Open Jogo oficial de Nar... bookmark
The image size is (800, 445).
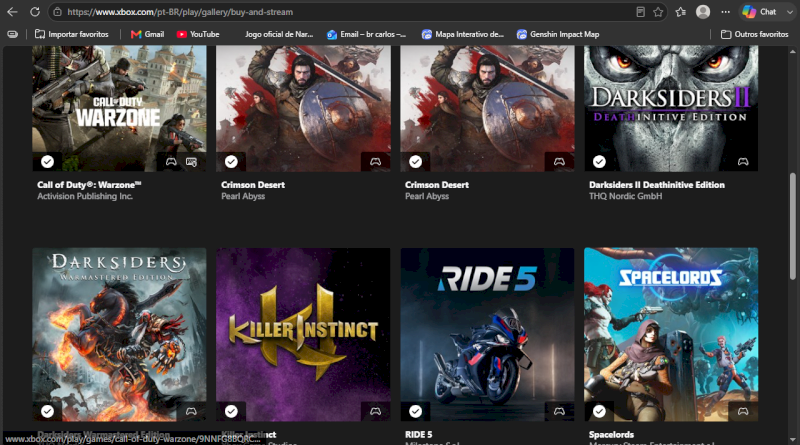(279, 34)
